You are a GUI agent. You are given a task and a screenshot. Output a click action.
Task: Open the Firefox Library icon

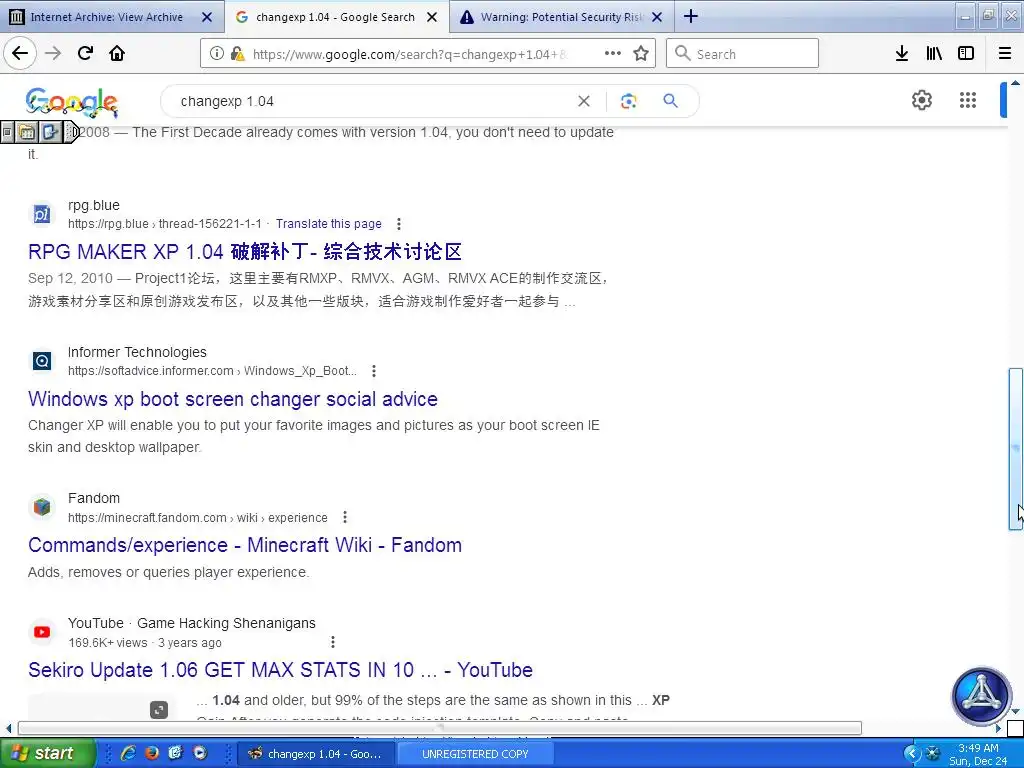[x=934, y=54]
